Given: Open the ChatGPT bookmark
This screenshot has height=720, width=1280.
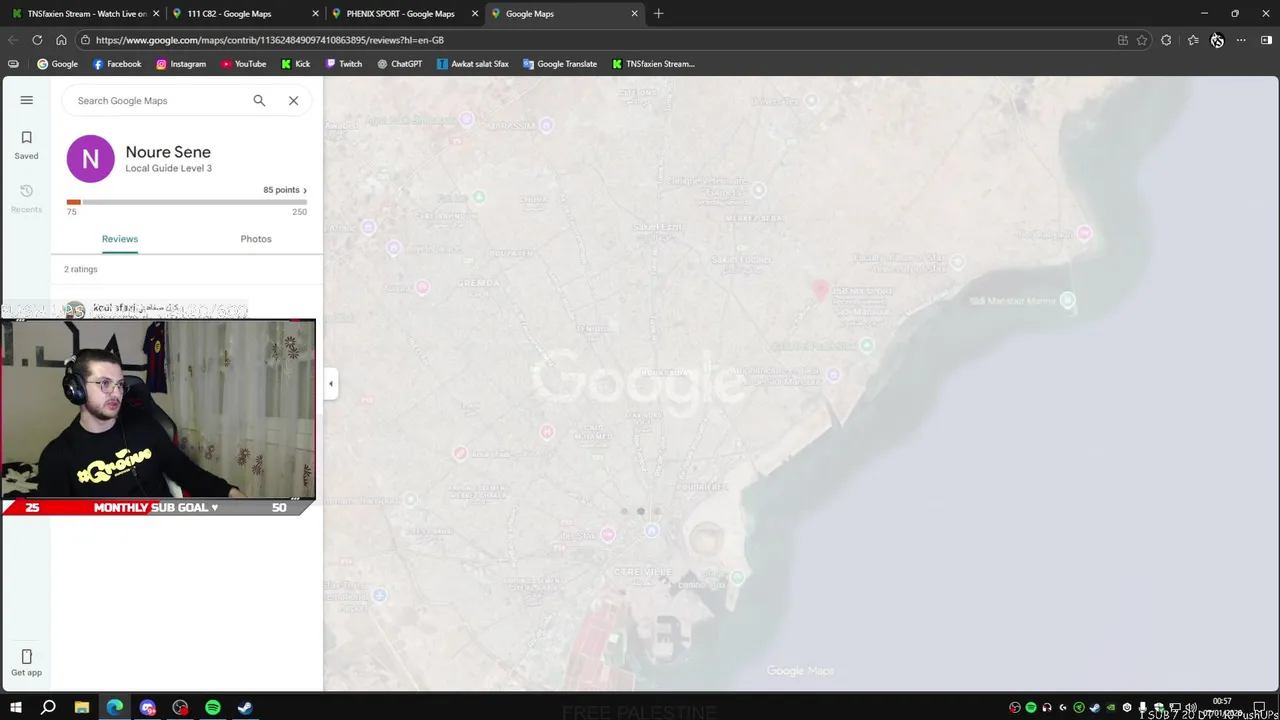Looking at the screenshot, I should point(400,64).
